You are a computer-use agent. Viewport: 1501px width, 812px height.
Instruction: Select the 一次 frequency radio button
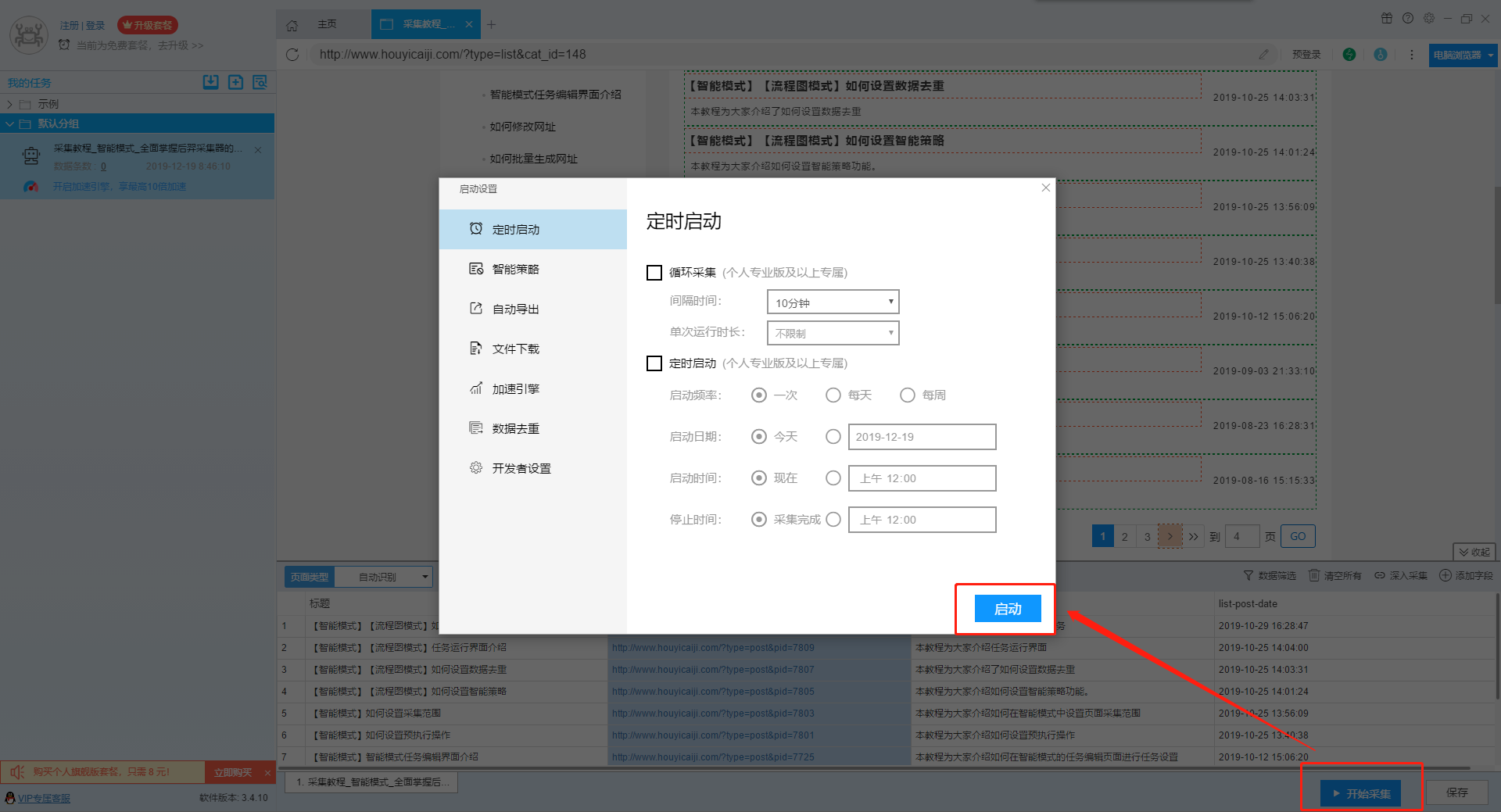[x=758, y=395]
